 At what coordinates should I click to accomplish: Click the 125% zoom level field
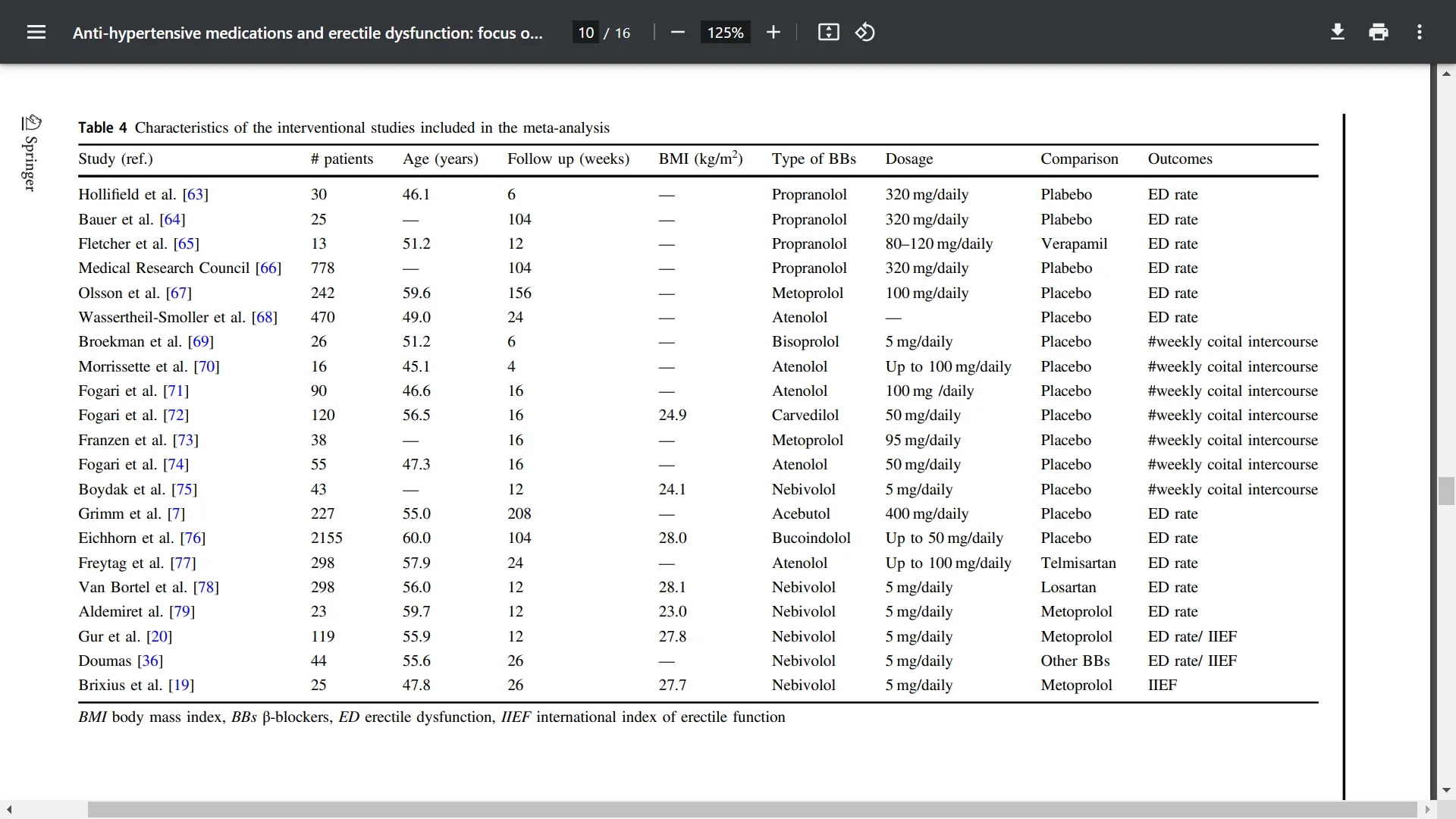[x=725, y=33]
